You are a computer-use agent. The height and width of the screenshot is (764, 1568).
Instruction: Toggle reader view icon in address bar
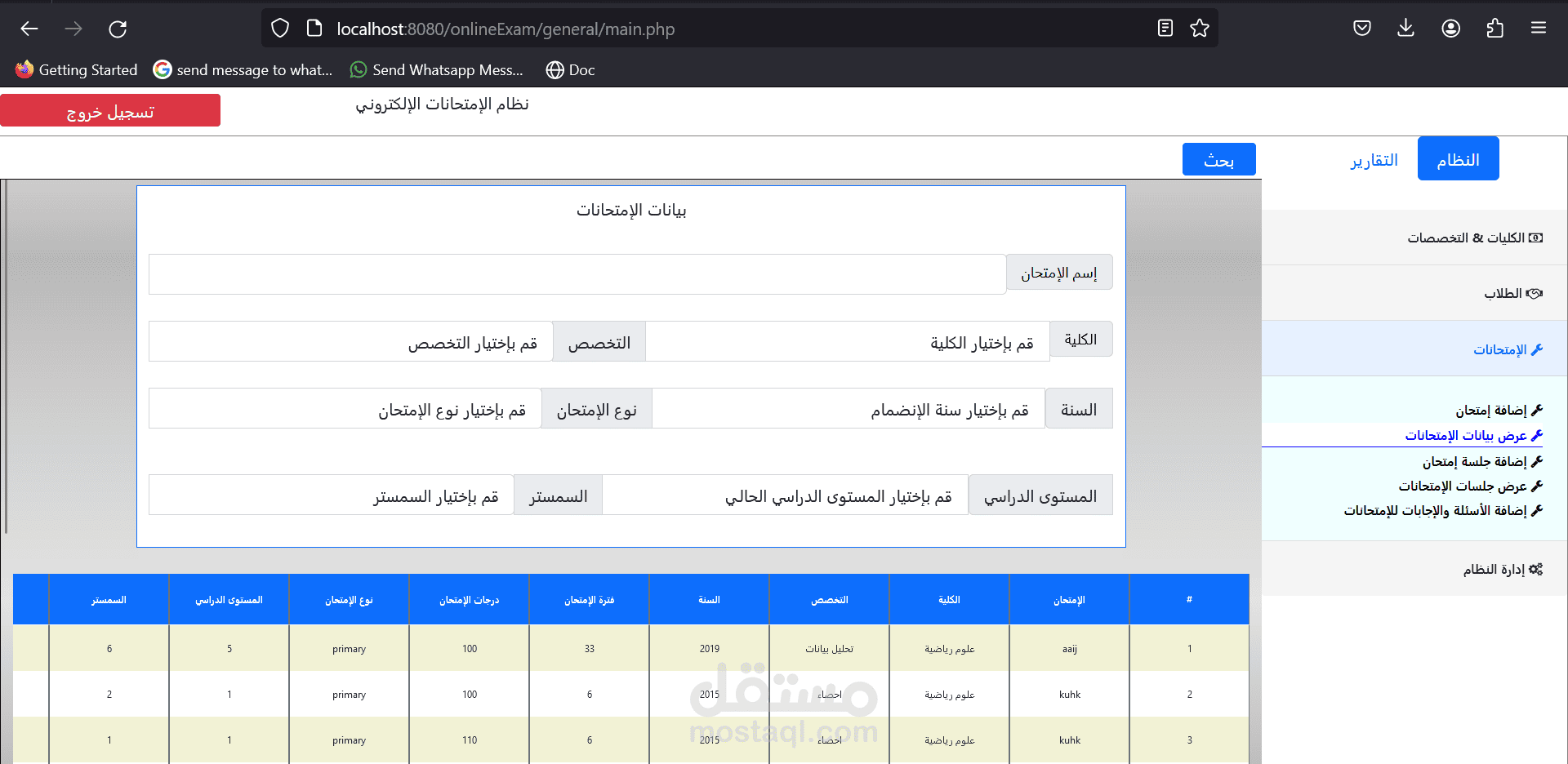[1165, 29]
